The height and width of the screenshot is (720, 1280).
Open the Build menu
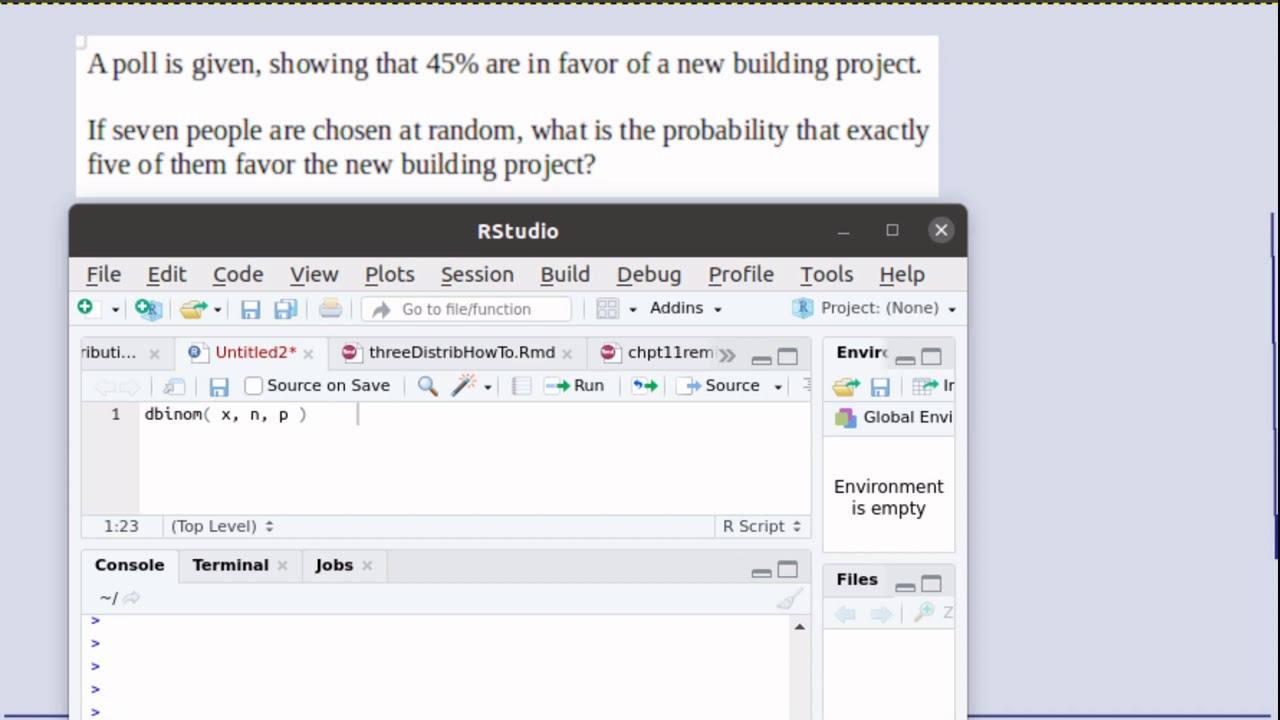(x=565, y=274)
